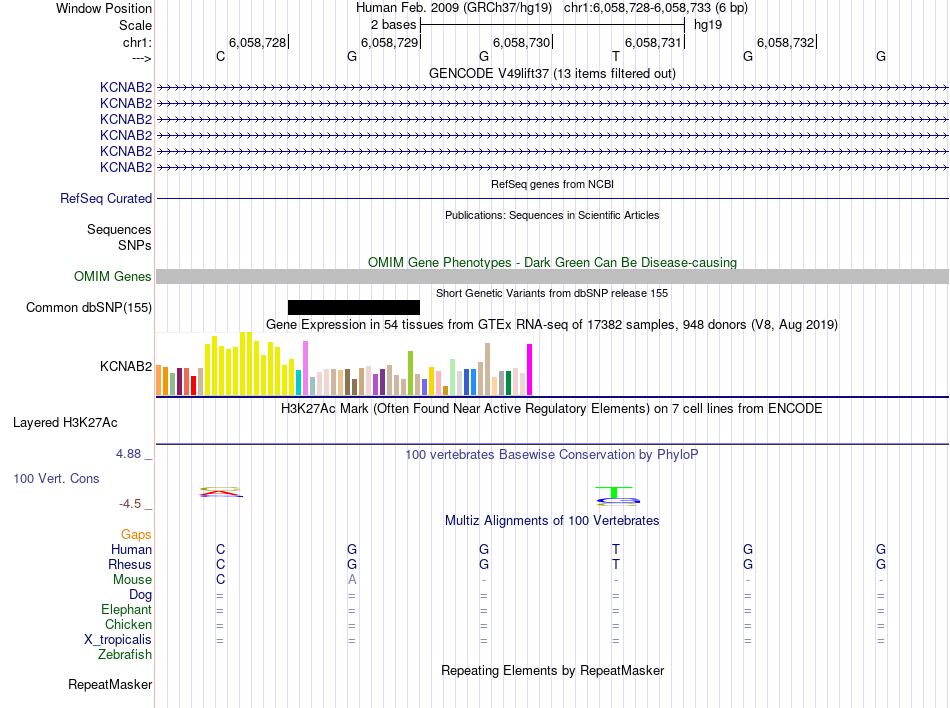This screenshot has width=950, height=708.
Task: Click the -4.5 PhyloP lower scale value
Action: point(130,504)
